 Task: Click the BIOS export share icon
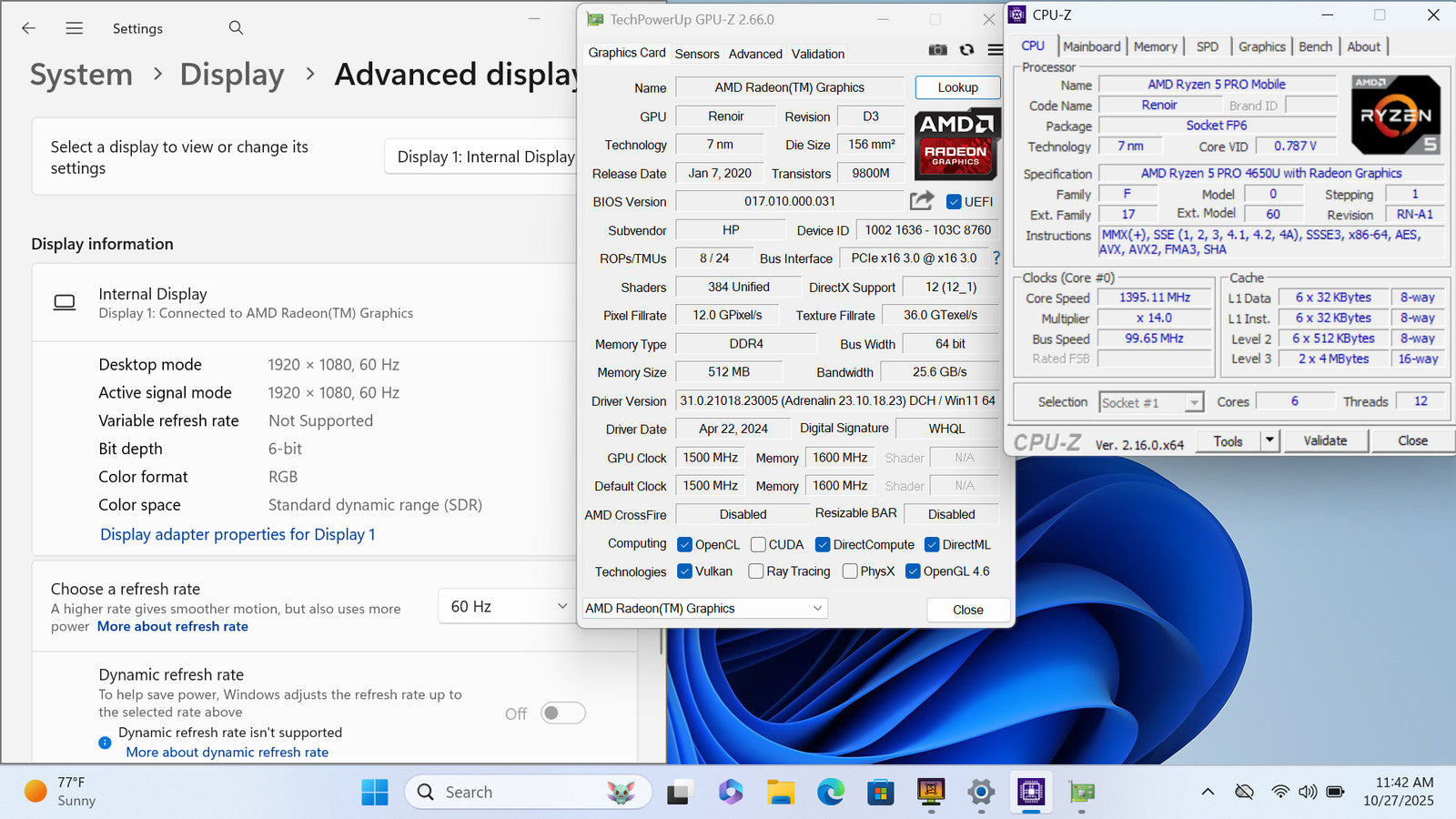click(x=921, y=201)
